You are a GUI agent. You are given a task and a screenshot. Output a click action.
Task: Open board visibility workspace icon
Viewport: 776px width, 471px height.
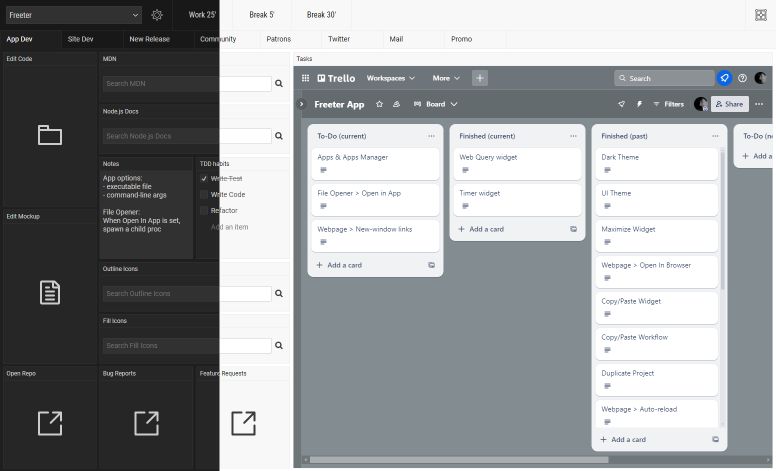click(x=396, y=104)
